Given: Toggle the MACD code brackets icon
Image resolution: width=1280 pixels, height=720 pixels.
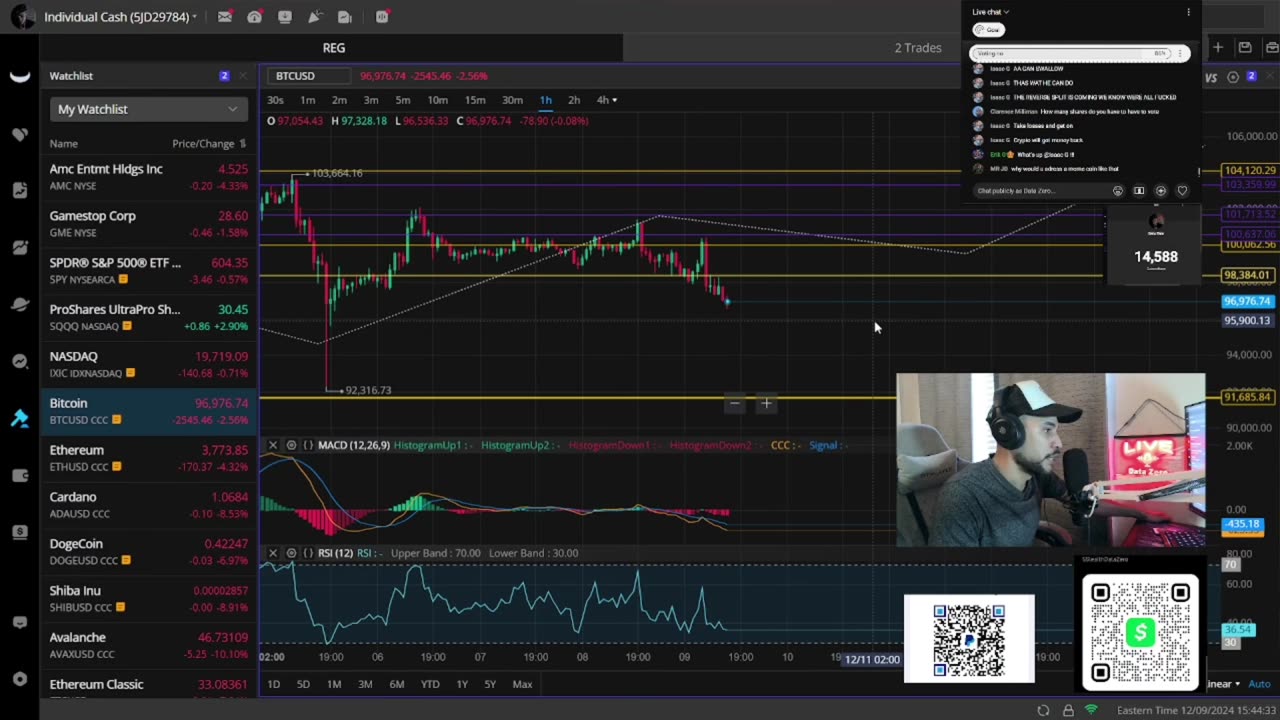Looking at the screenshot, I should (308, 445).
